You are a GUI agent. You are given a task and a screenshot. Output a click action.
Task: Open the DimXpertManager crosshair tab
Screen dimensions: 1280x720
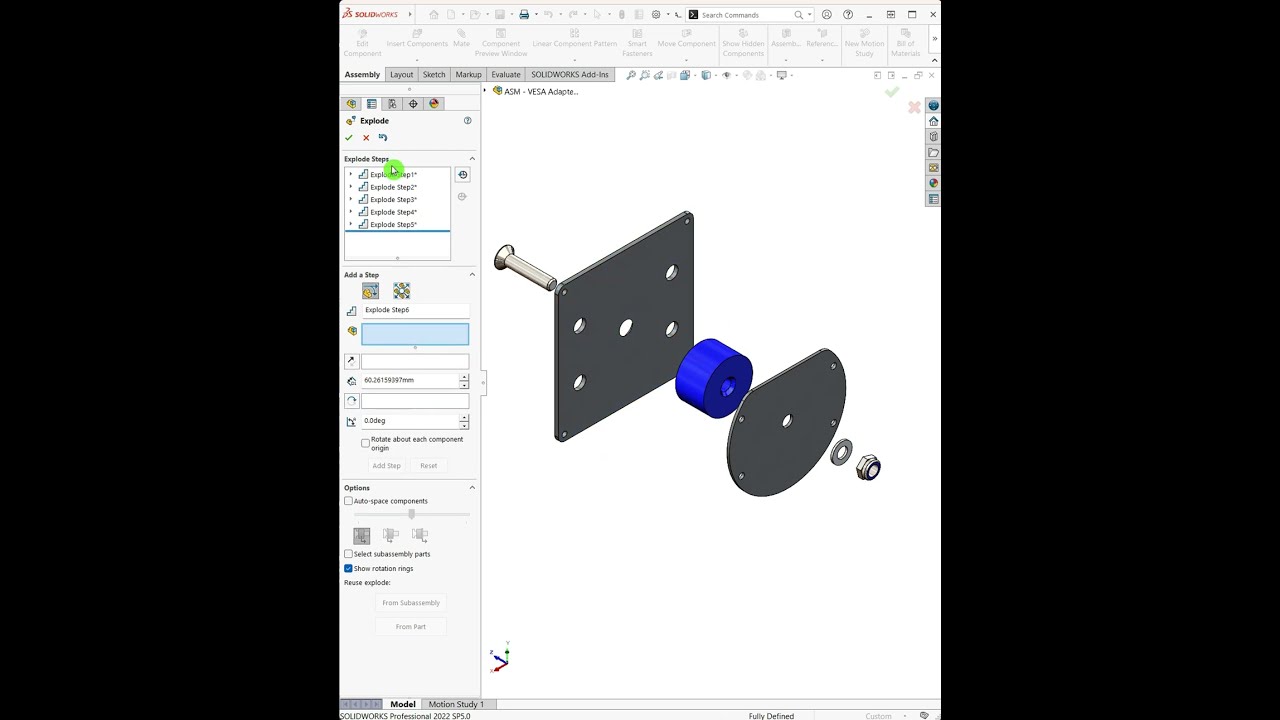click(x=413, y=104)
